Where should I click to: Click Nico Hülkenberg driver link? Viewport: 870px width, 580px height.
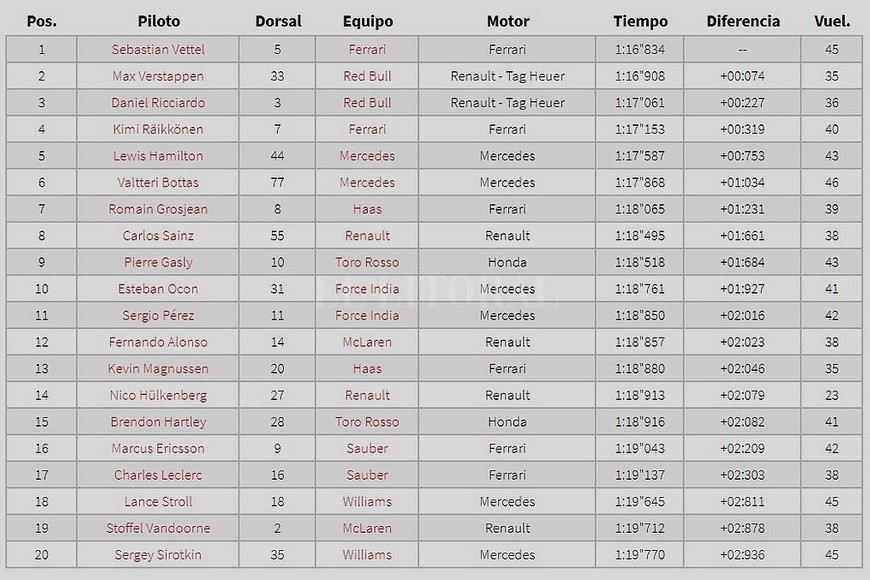click(x=159, y=395)
